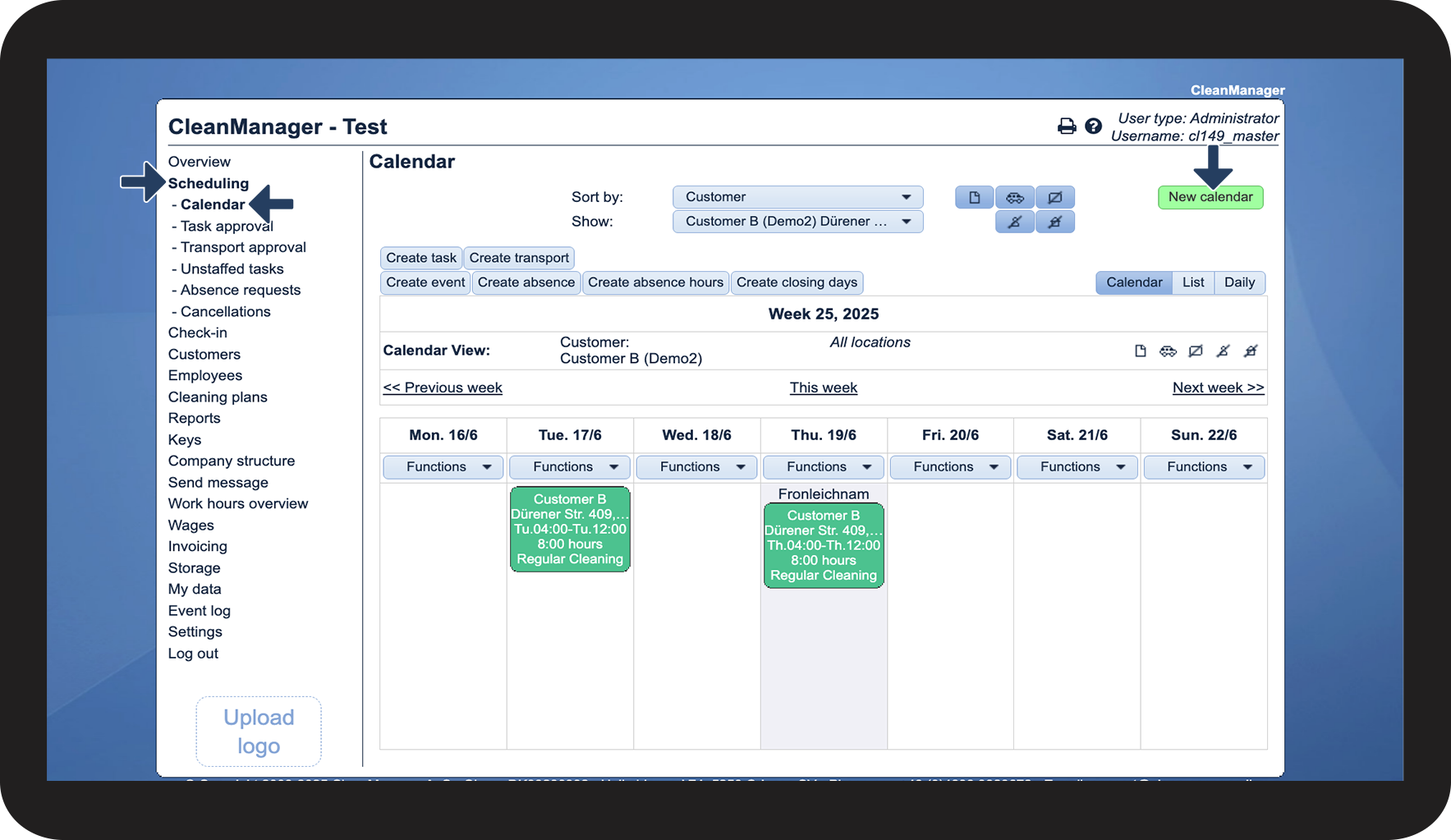Switch to the Daily view tab

1239,282
